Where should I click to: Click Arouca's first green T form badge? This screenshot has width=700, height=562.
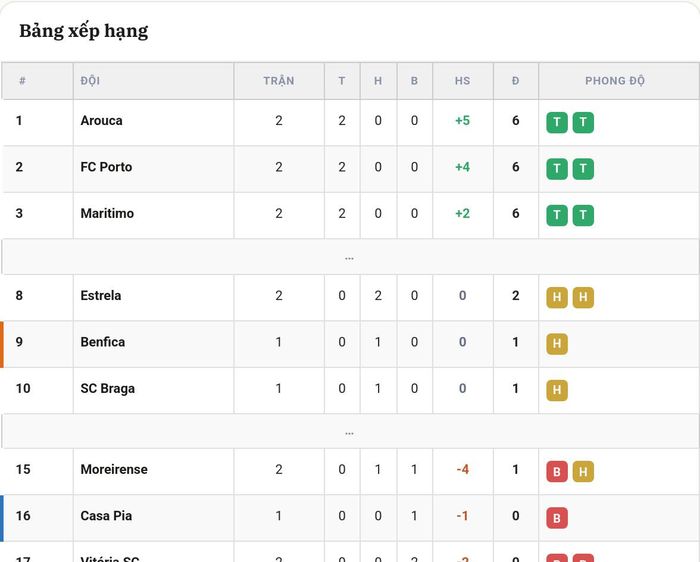[x=557, y=122]
